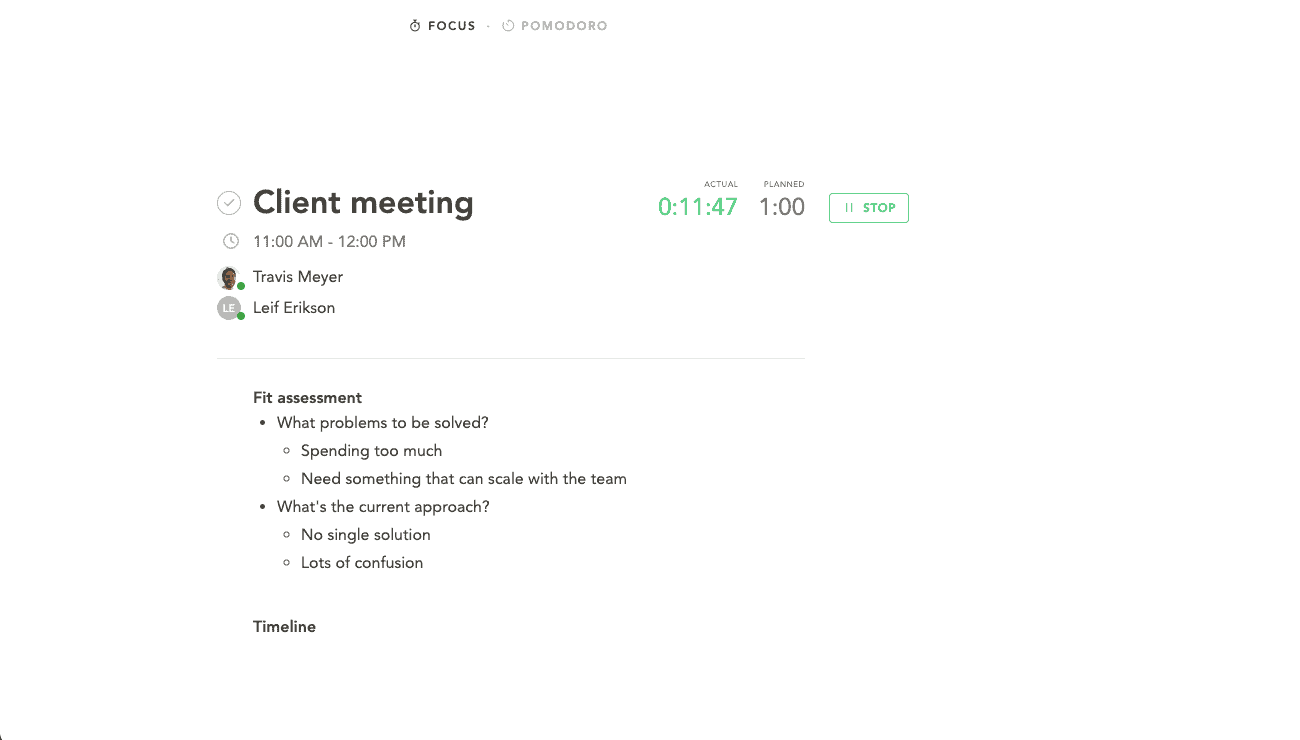This screenshot has width=1300, height=740.
Task: Open attendee Leif Erikson's name
Action: point(293,307)
